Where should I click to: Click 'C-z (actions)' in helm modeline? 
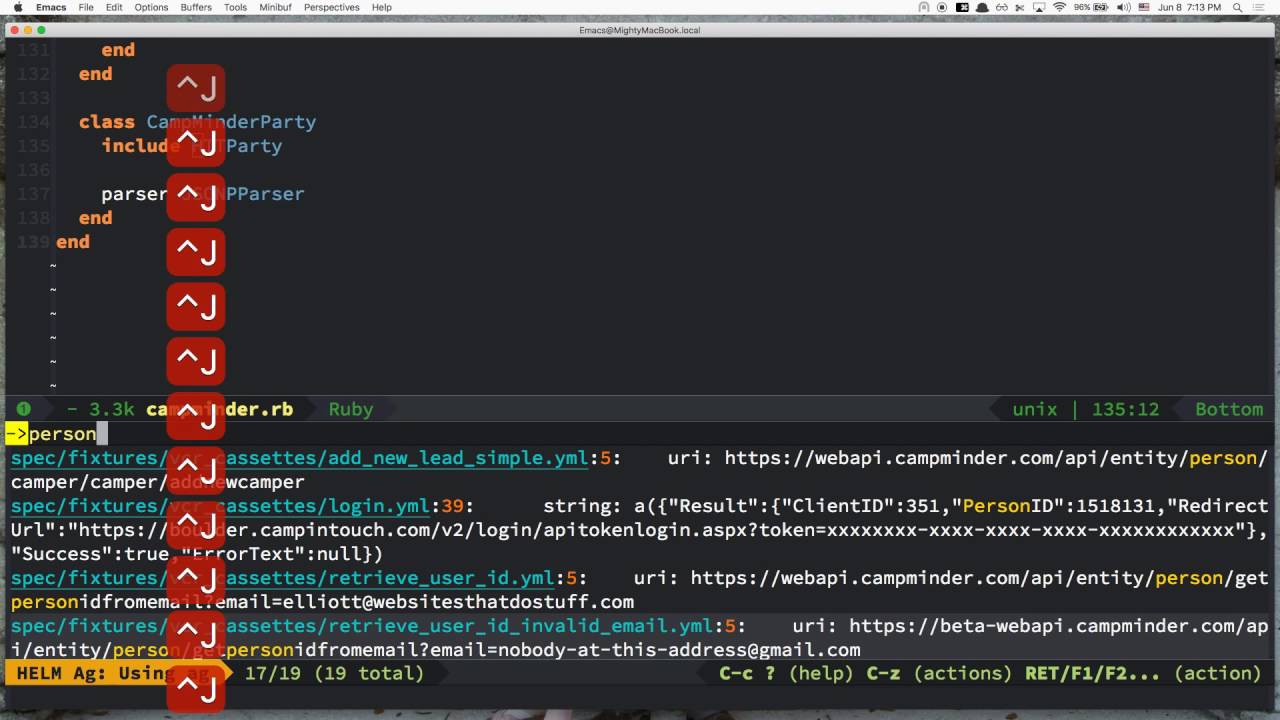tap(938, 673)
